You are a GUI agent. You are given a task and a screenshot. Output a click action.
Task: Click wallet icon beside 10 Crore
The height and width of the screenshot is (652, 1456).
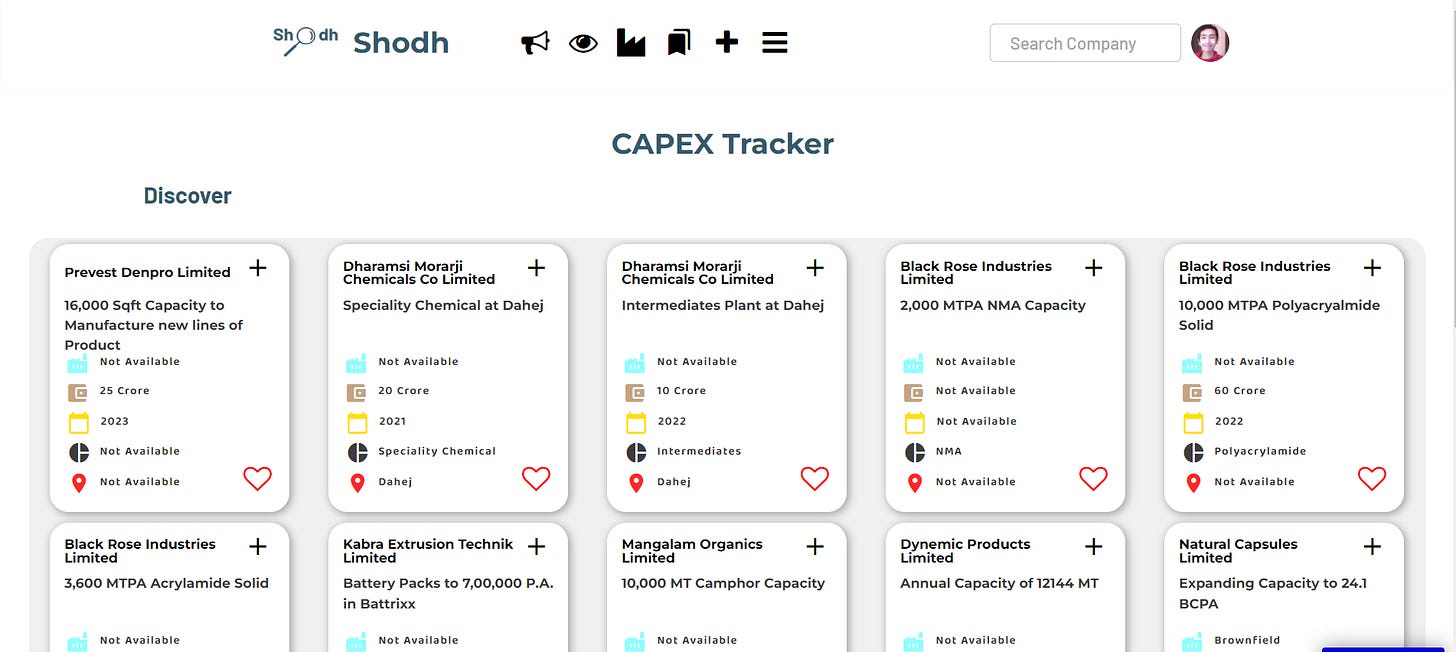636,392
